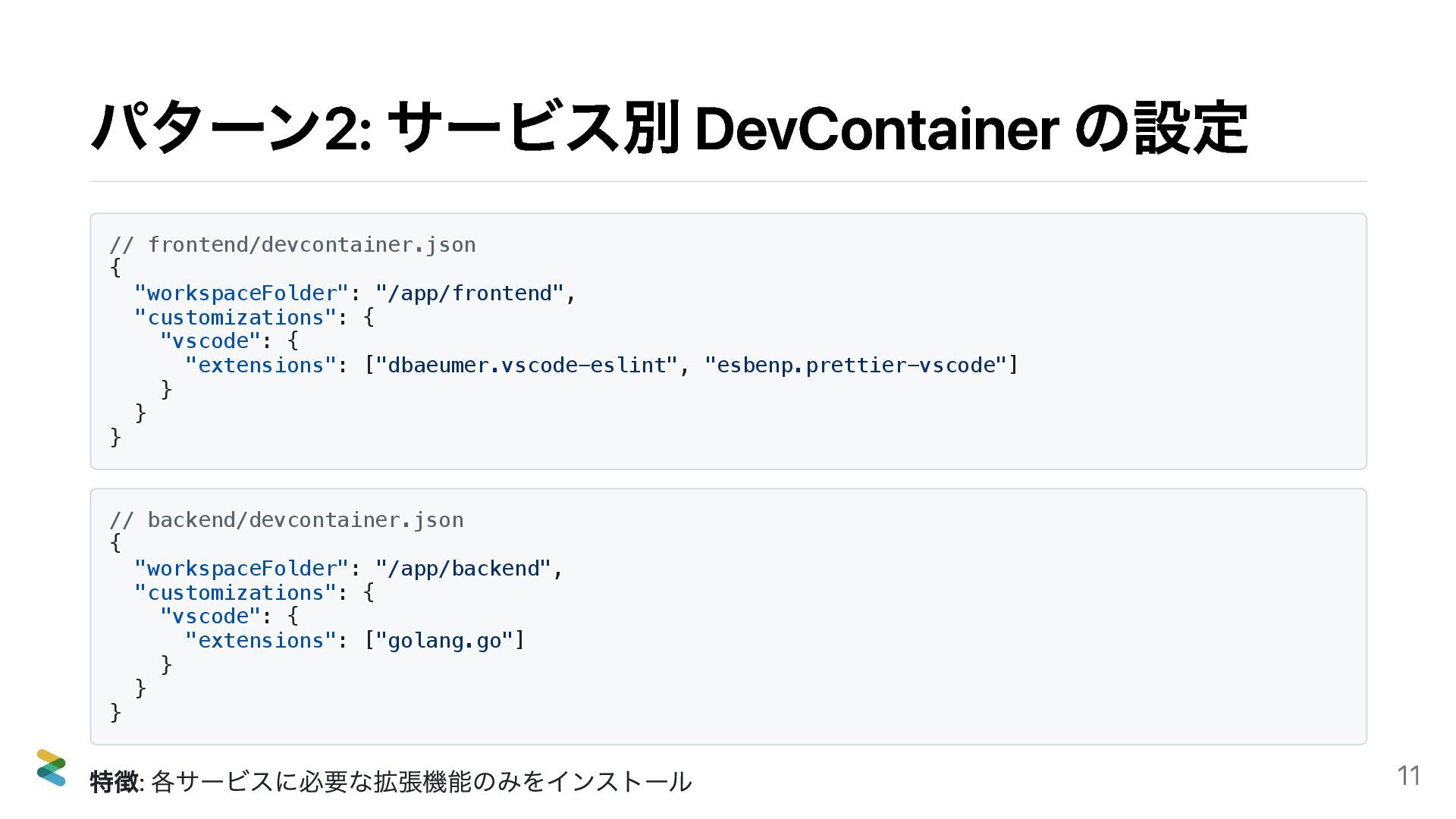Click the colorful logo icon at bottom-left
This screenshot has width=1456, height=819.
51,767
